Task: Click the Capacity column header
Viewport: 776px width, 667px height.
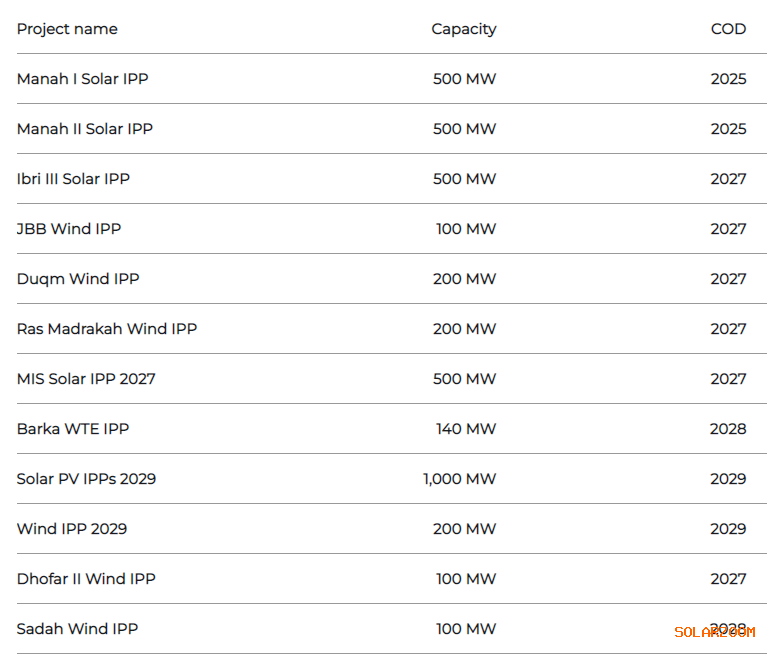Action: pos(463,29)
